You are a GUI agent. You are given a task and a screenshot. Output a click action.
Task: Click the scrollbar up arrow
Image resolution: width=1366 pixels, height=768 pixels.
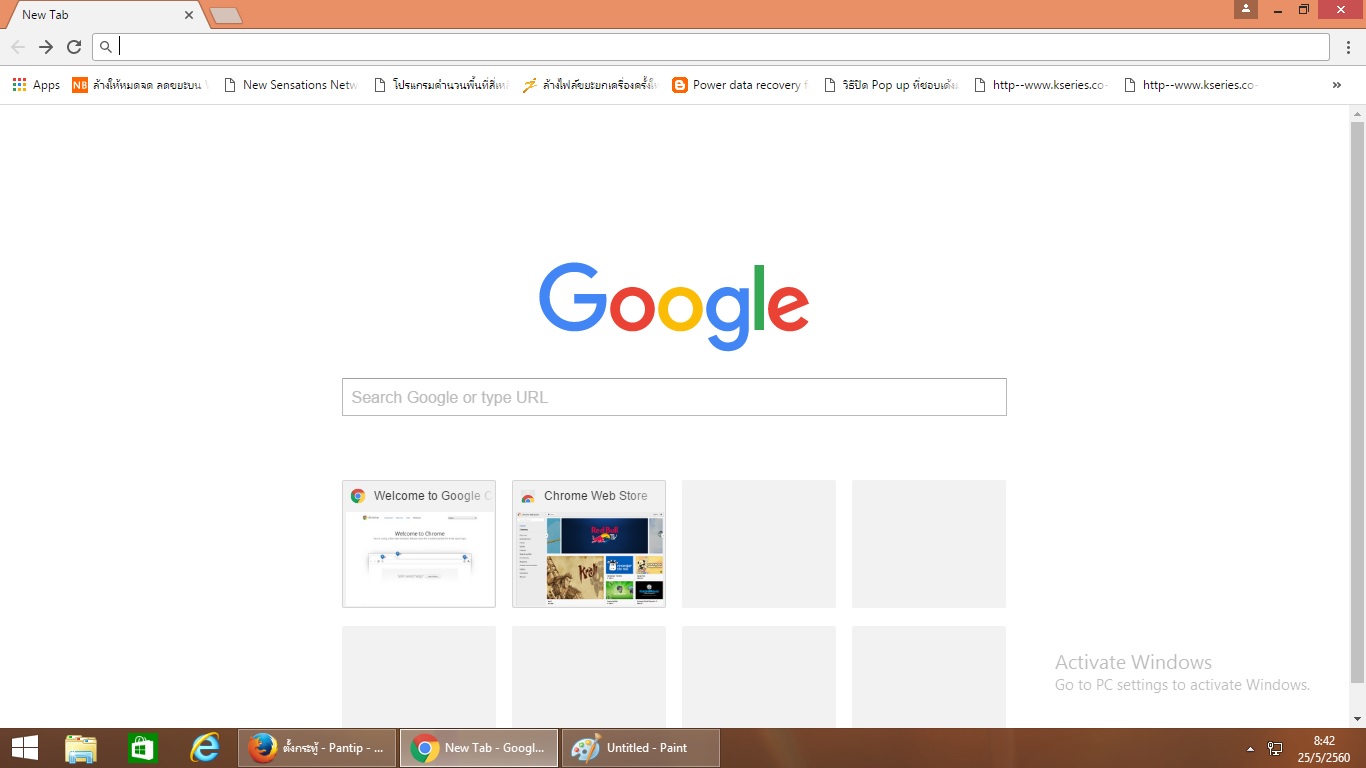click(x=1357, y=113)
